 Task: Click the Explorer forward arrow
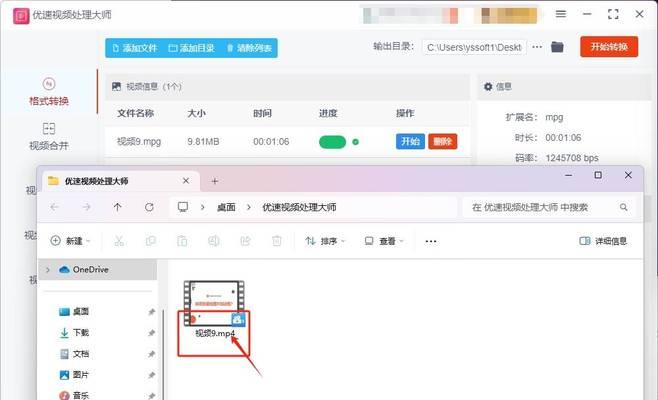[86, 207]
